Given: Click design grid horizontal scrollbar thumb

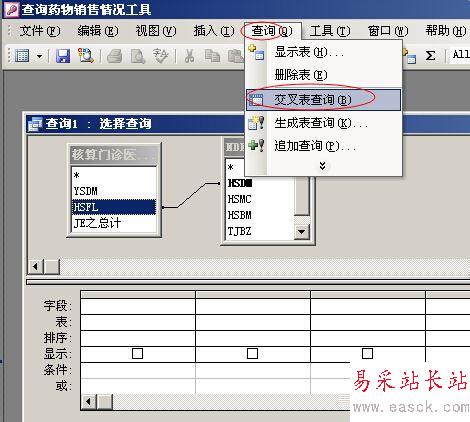Looking at the screenshot, I should 105,402.
